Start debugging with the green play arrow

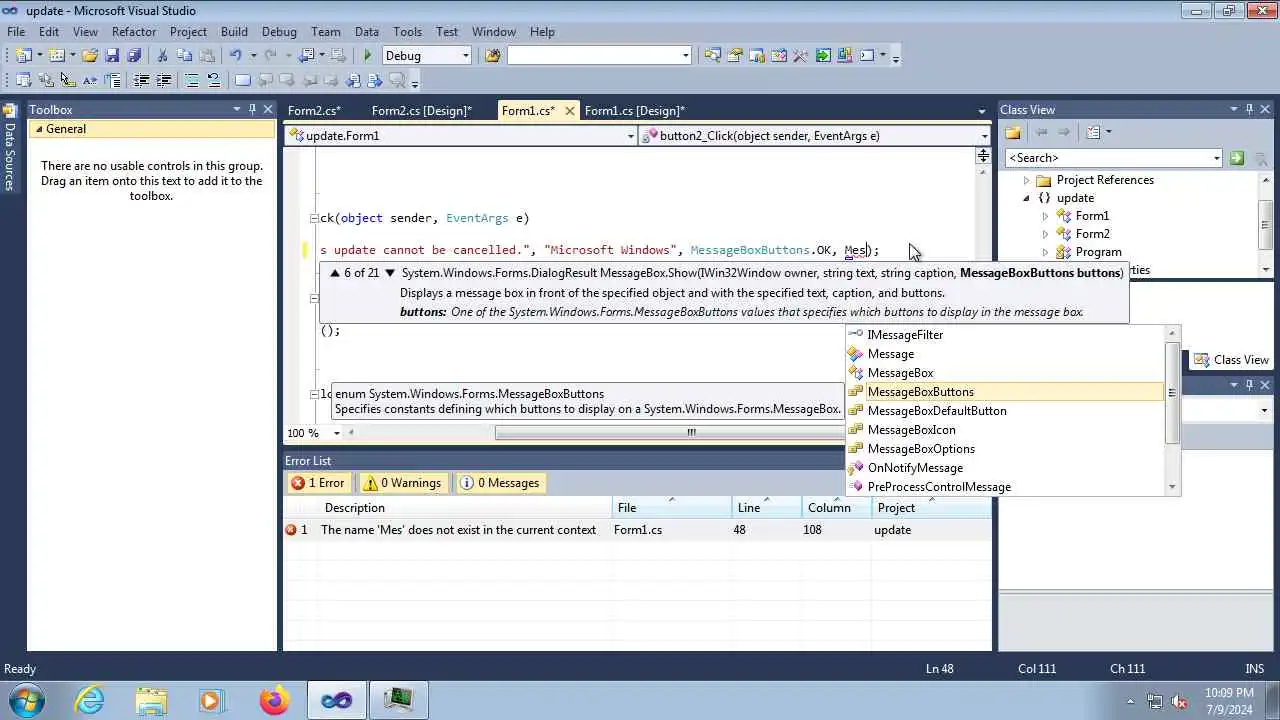point(368,56)
